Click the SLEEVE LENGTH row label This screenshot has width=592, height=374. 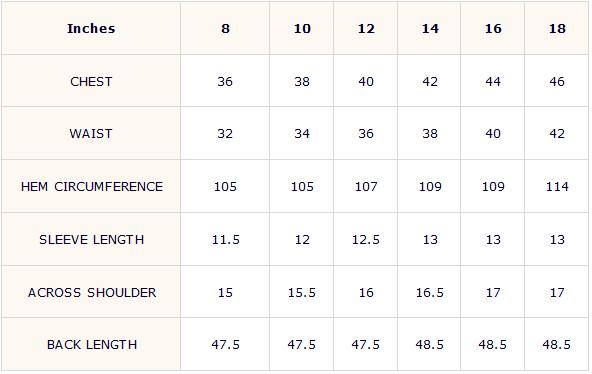(92, 240)
